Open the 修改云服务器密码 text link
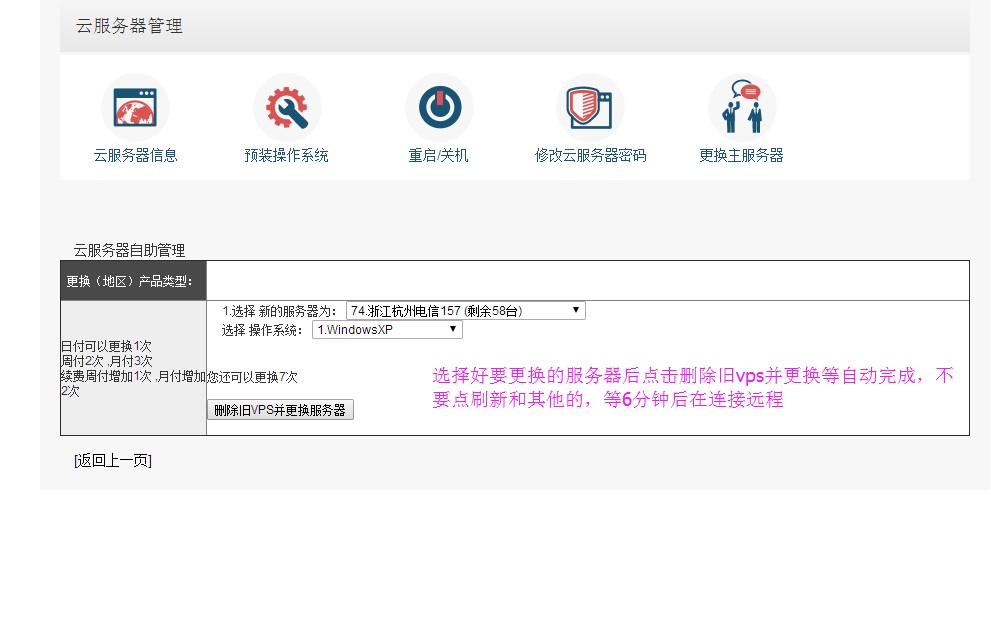991x622 pixels. (x=590, y=156)
